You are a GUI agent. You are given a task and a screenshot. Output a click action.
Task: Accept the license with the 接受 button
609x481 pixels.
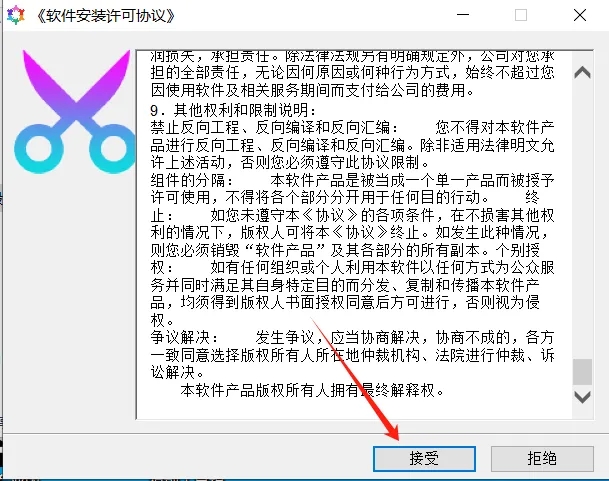click(424, 459)
